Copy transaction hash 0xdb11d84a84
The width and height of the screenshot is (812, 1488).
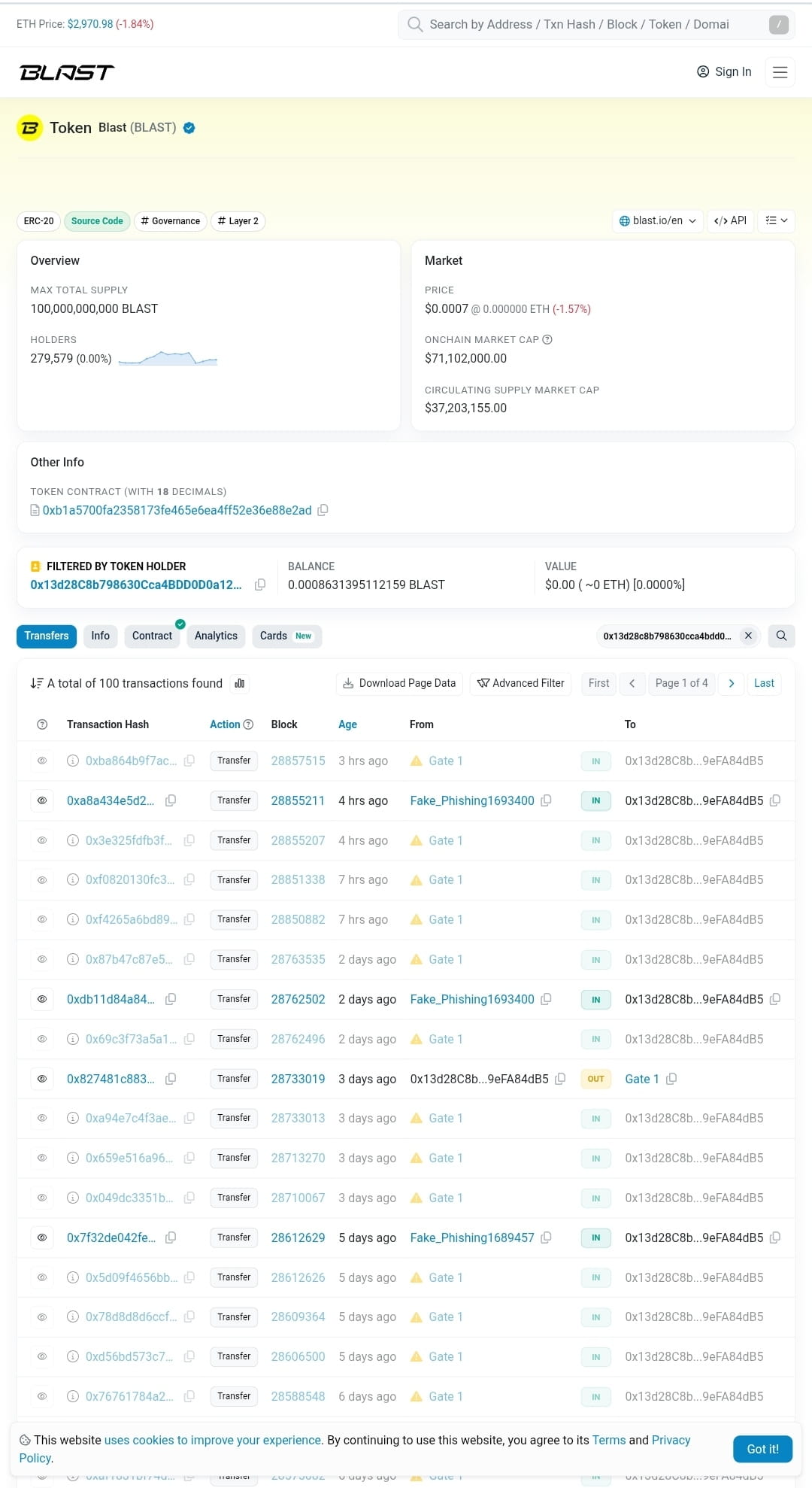(x=171, y=999)
